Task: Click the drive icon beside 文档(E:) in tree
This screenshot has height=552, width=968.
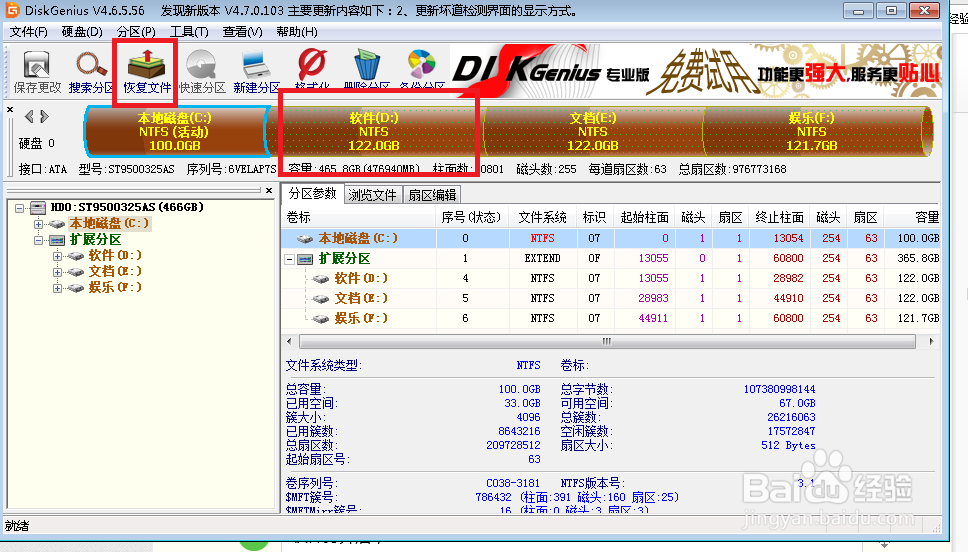Action: pyautogui.click(x=76, y=272)
